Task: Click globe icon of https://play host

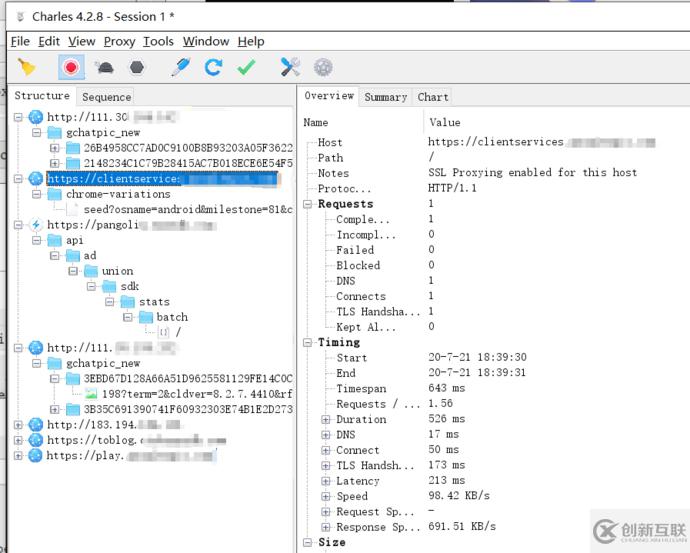Action: (x=36, y=456)
